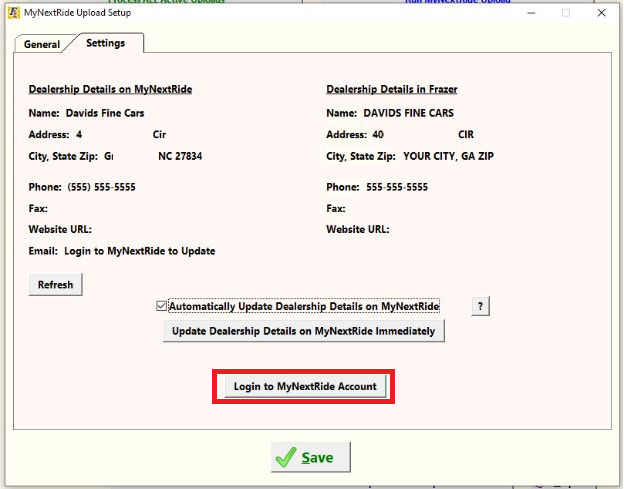
Task: Click the green checkmark Save button
Action: pyautogui.click(x=311, y=457)
